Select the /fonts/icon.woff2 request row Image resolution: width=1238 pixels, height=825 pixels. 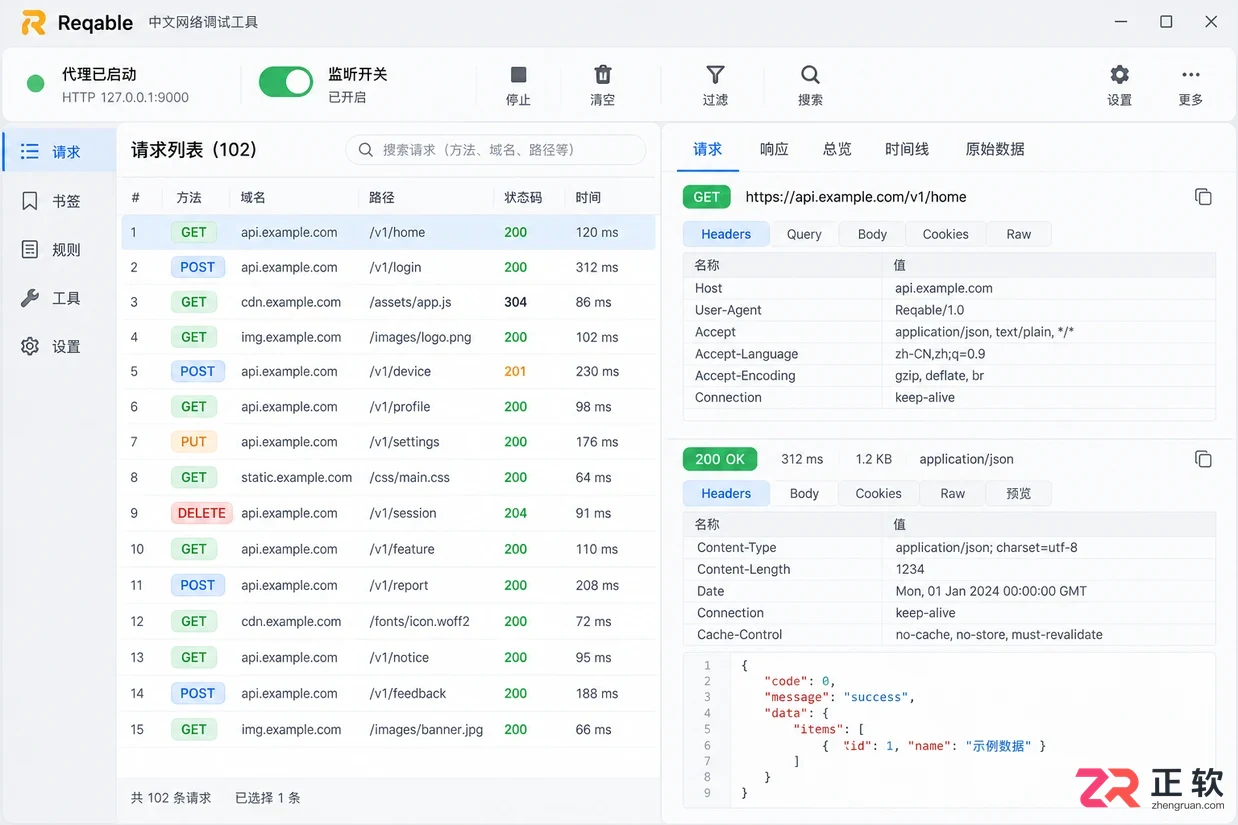click(388, 621)
